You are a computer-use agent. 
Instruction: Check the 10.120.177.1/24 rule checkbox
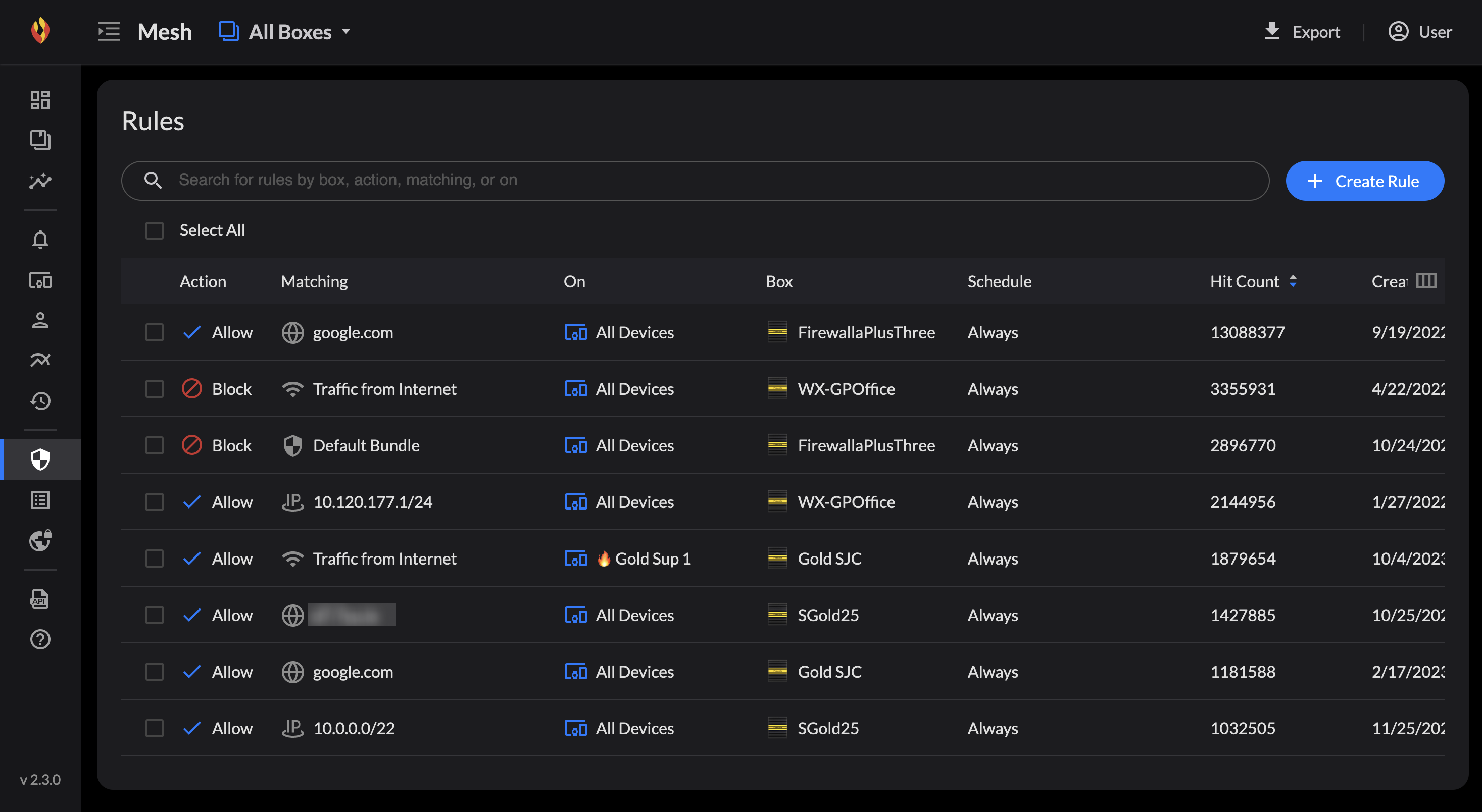tap(154, 502)
